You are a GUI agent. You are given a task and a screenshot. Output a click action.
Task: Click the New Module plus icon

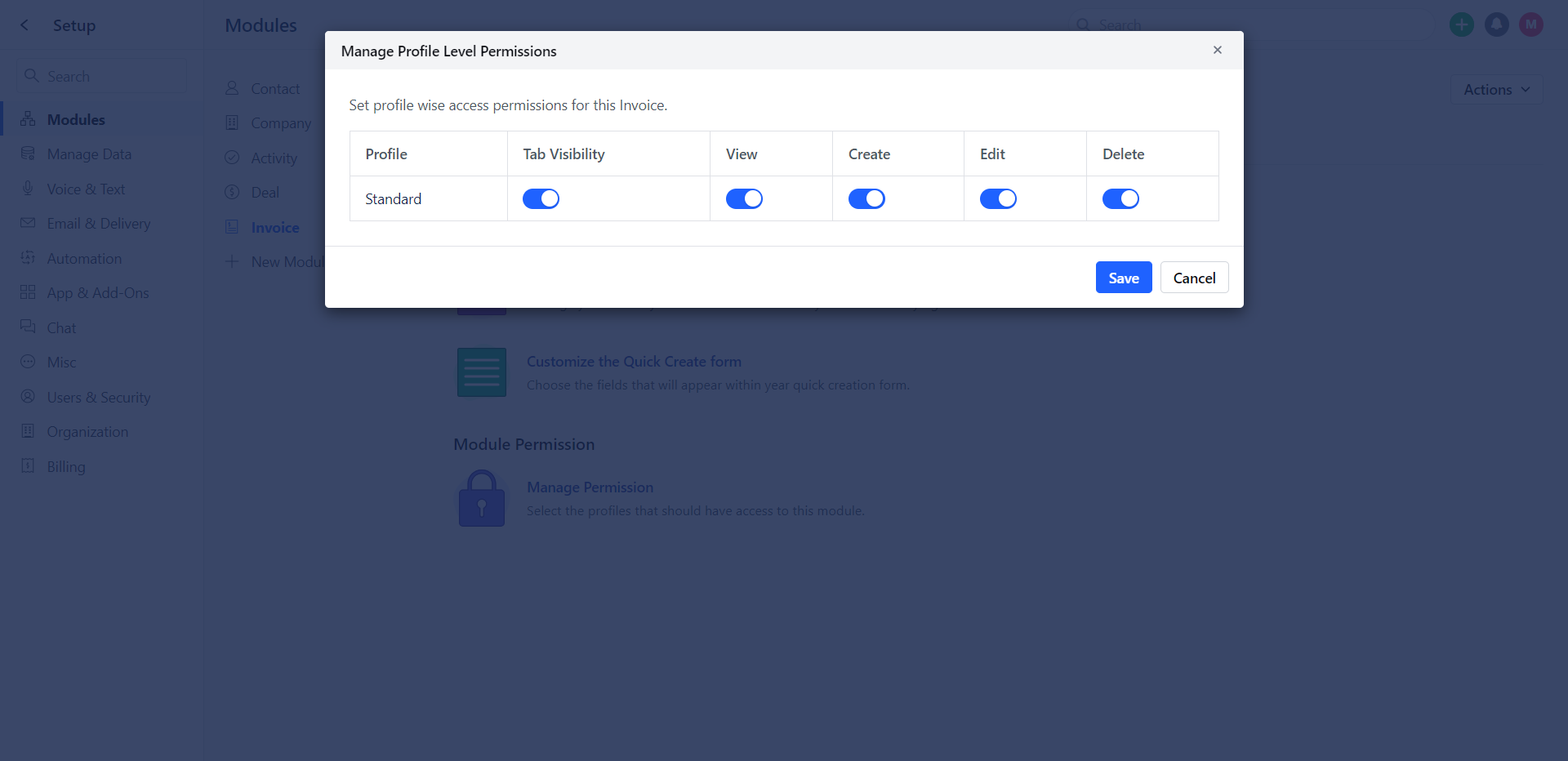[232, 261]
